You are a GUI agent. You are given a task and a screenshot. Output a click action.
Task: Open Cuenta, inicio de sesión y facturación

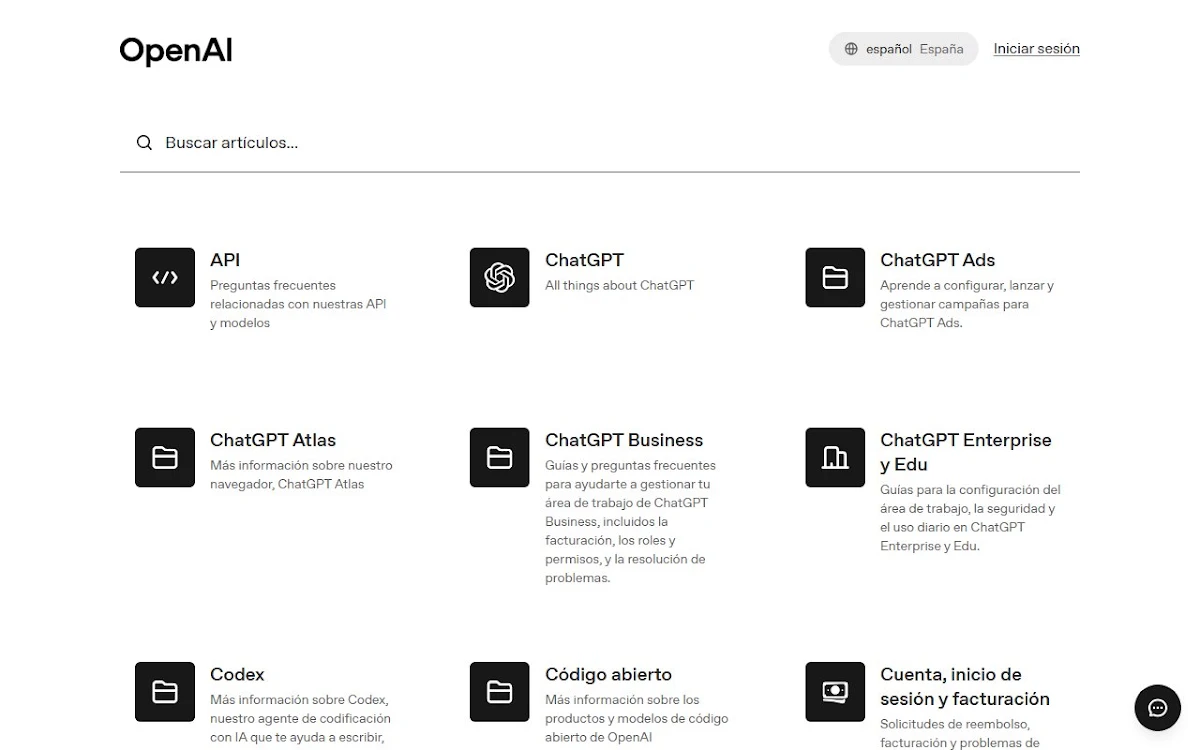click(x=965, y=686)
